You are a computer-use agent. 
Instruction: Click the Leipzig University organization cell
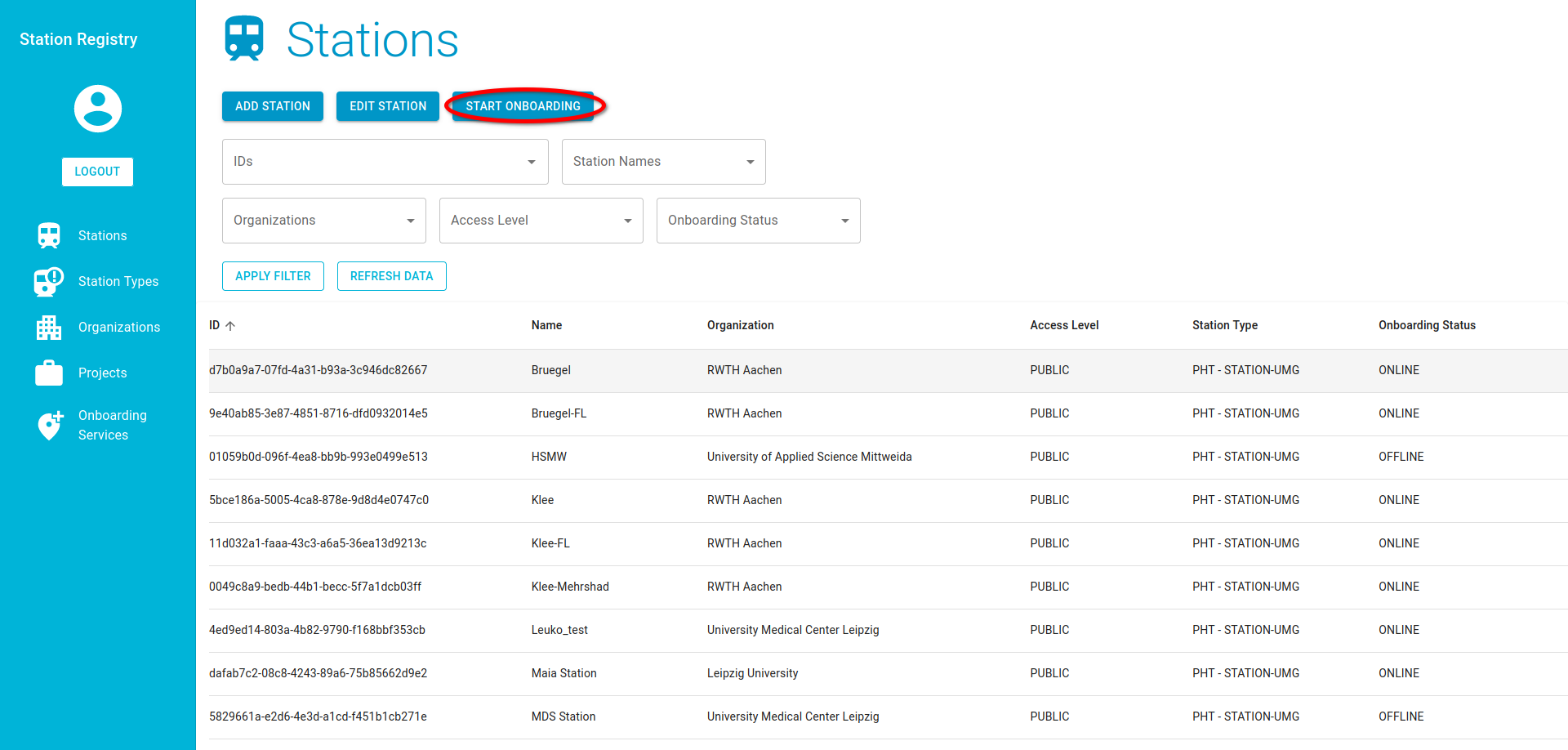(x=752, y=673)
